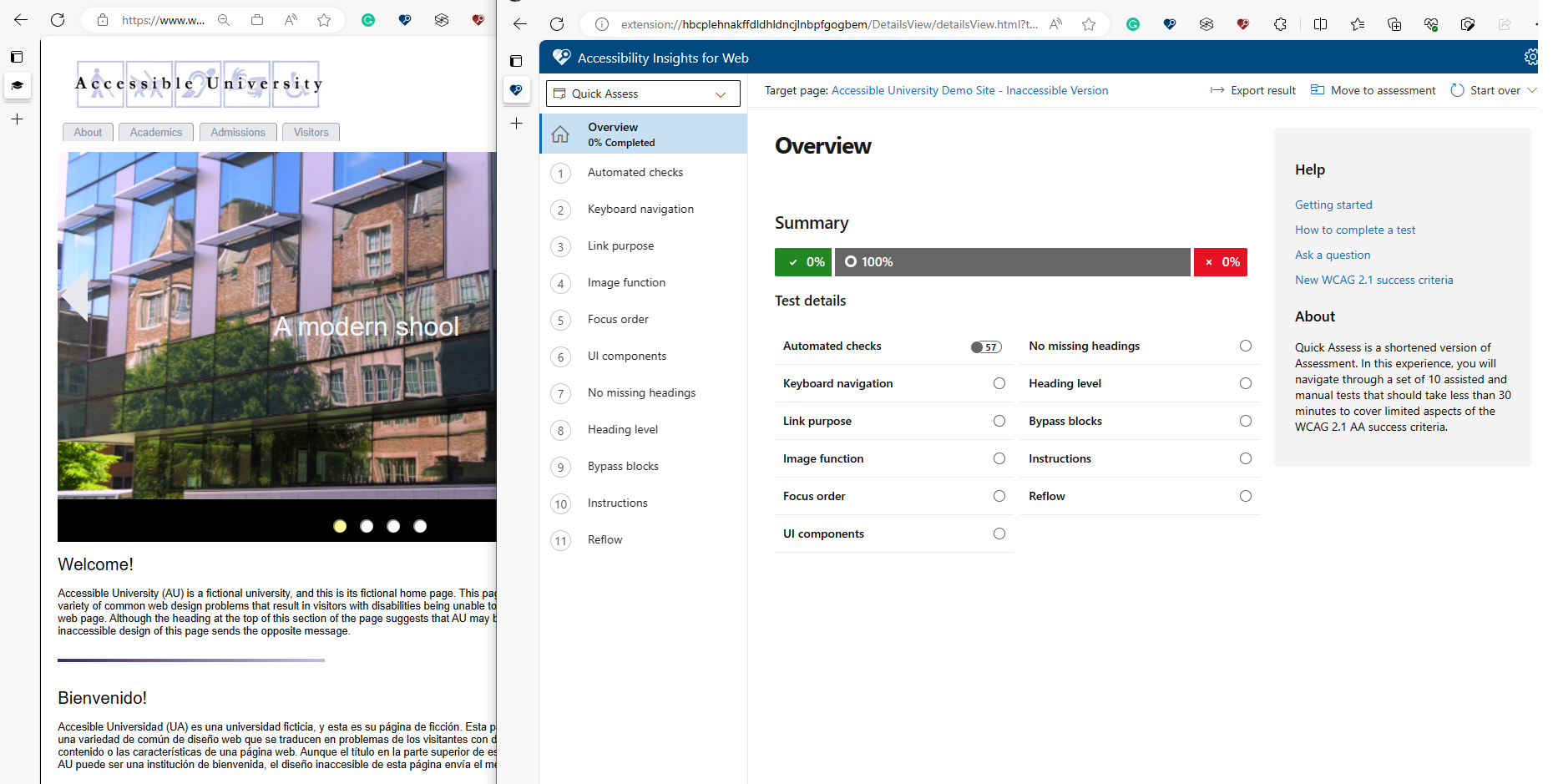This screenshot has height=784, width=1553.
Task: Click the site information icon next to the extension URL
Action: tap(601, 24)
